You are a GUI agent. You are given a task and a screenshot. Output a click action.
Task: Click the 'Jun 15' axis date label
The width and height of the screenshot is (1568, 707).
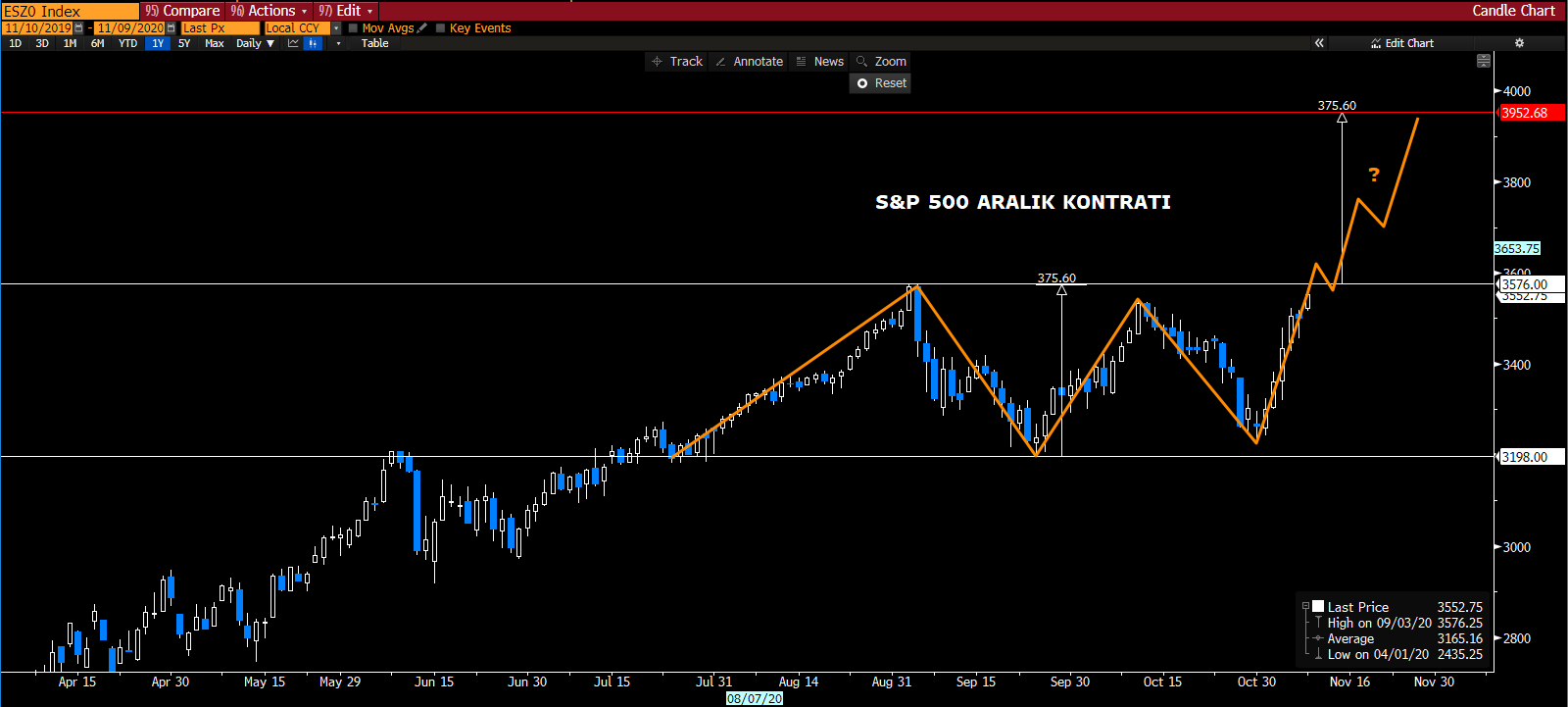(434, 682)
